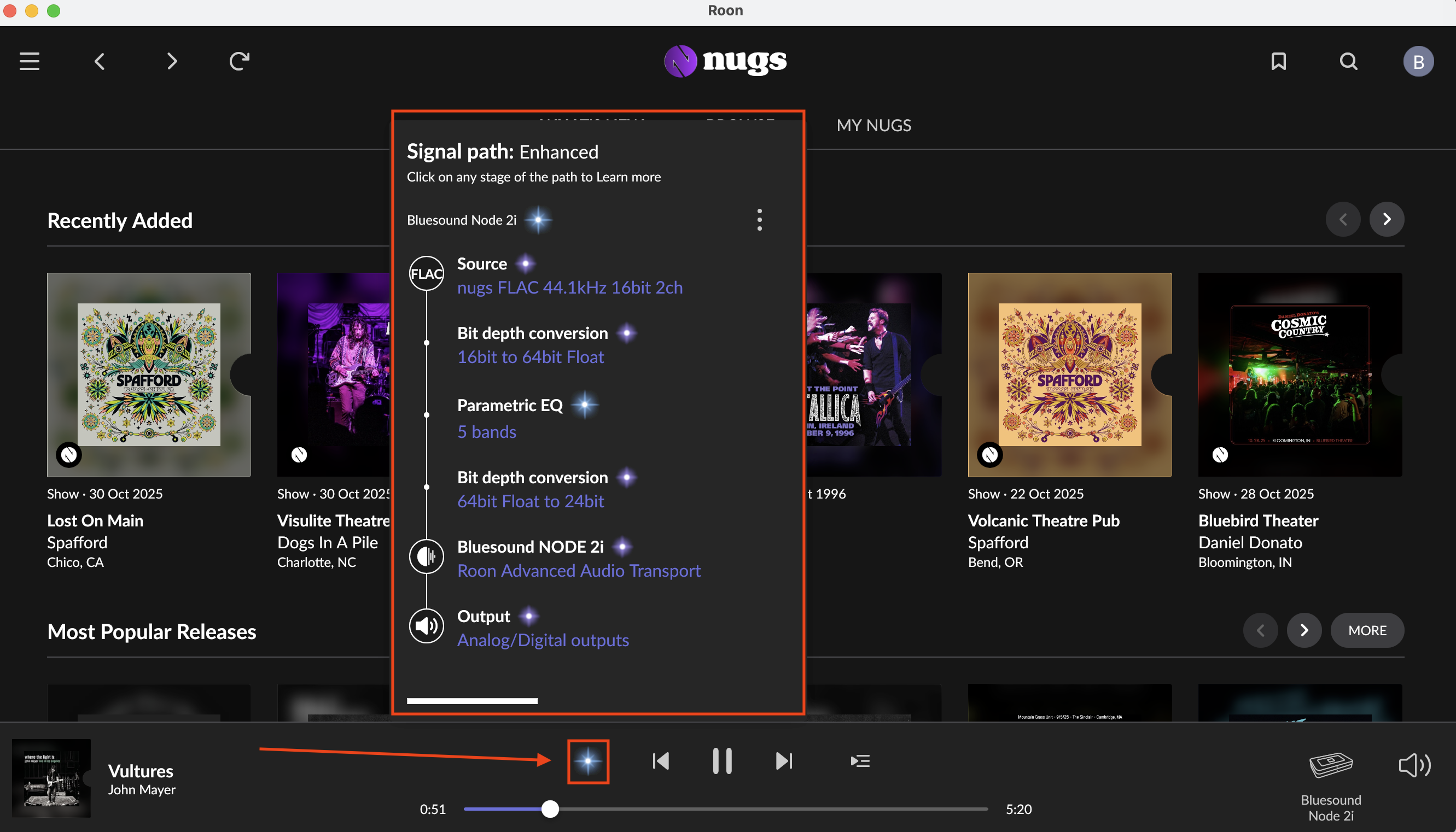The height and width of the screenshot is (832, 1456).
Task: Click the signal path star icon
Action: pos(587,761)
